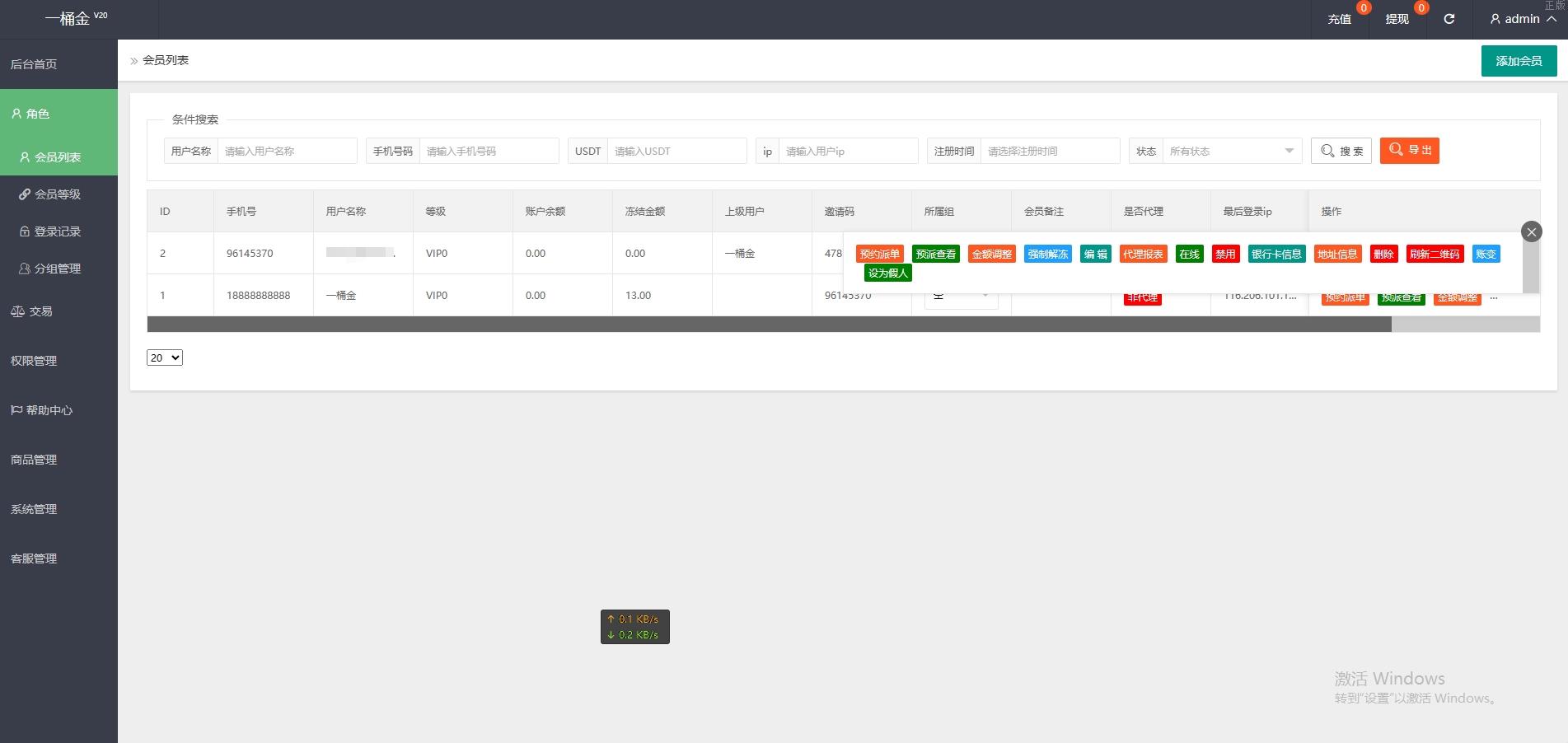Click the 注册时间 date input field
This screenshot has width=1568, height=743.
1049,151
